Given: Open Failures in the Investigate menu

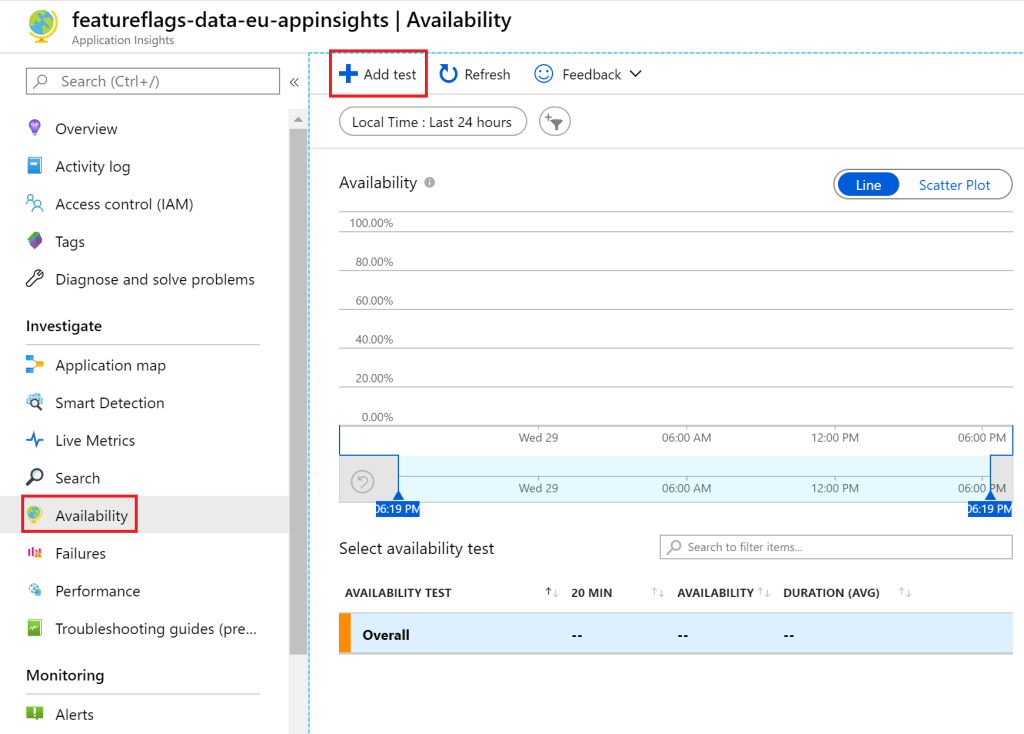Looking at the screenshot, I should coord(80,553).
